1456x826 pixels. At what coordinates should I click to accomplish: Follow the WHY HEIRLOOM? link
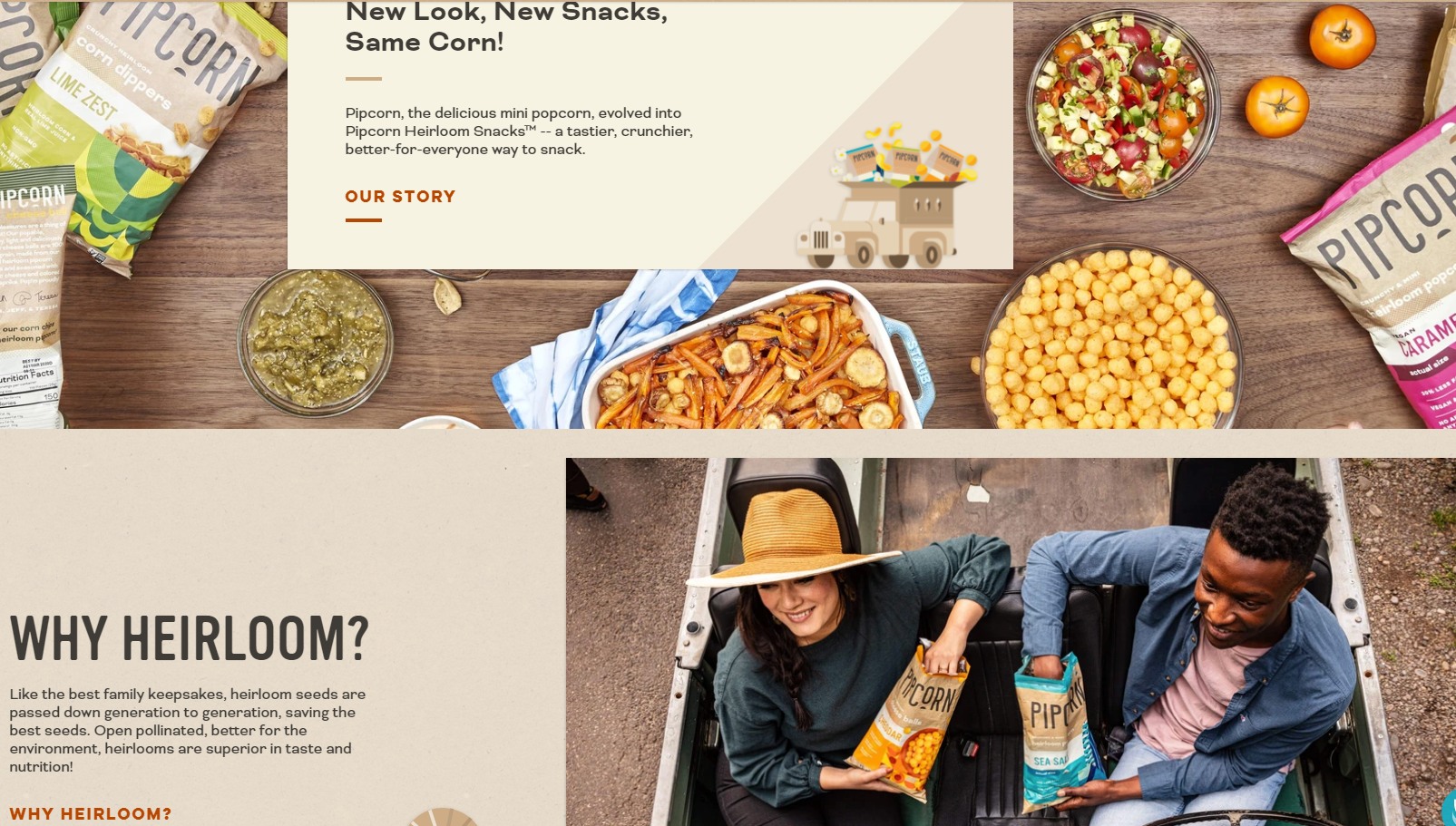tap(91, 813)
